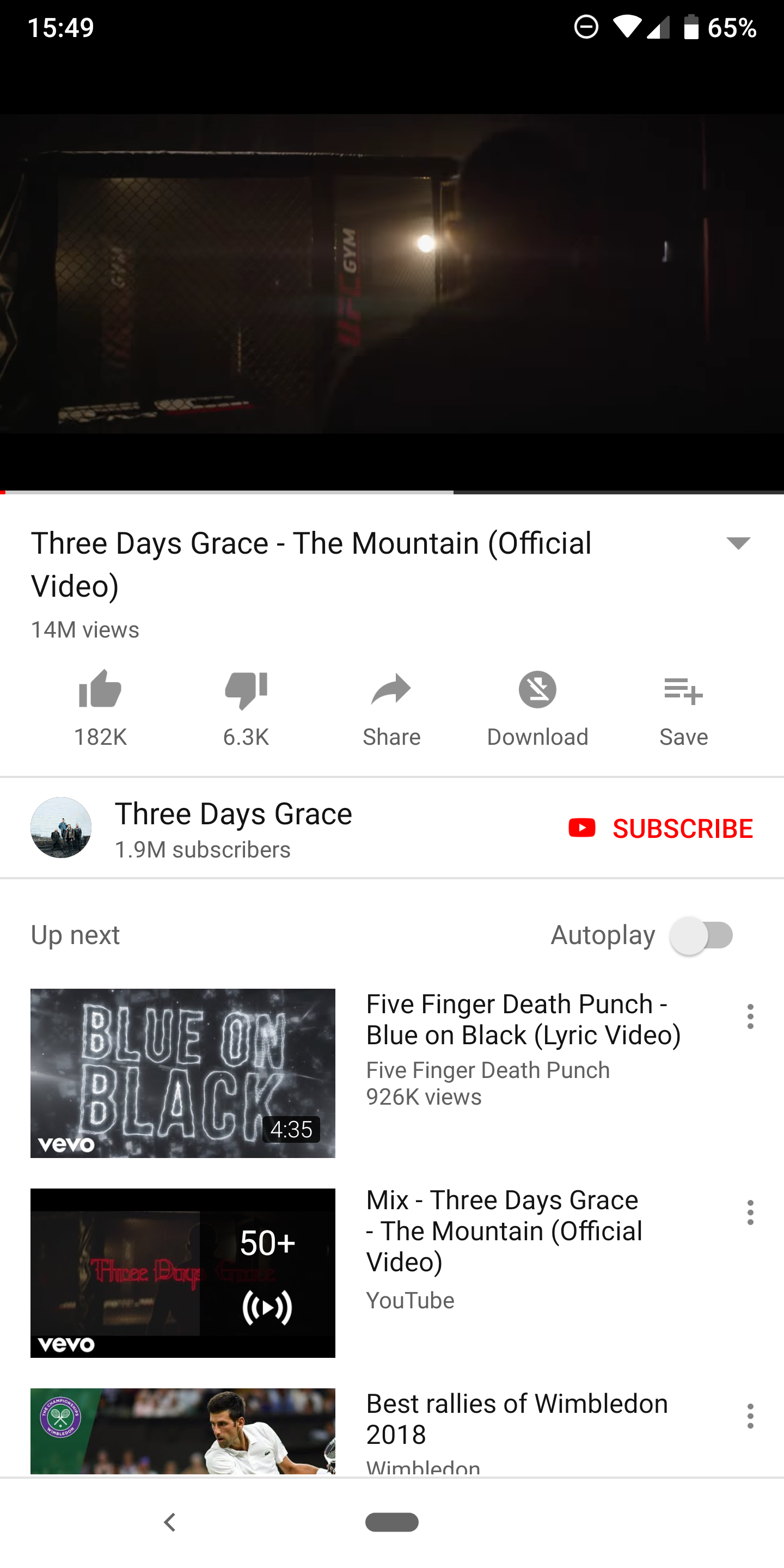Open options menu for Wimbledon 2018 rallies
The height and width of the screenshot is (1568, 784).
click(751, 1417)
